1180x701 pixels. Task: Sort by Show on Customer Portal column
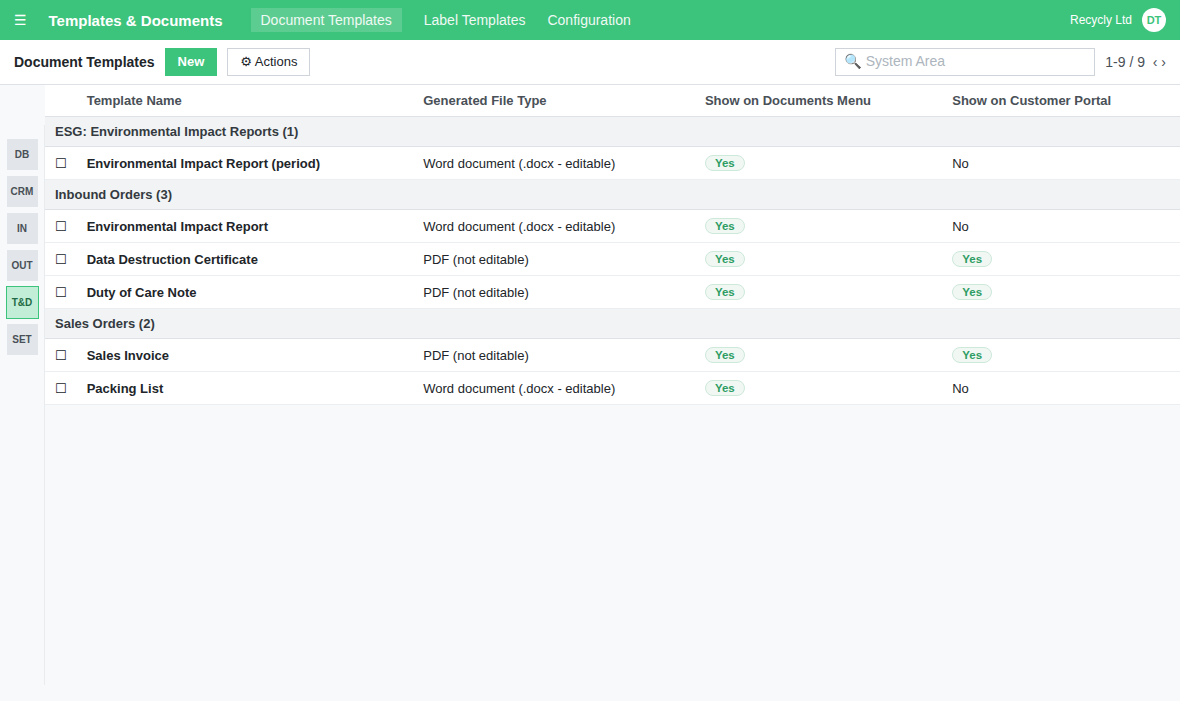pos(1031,101)
